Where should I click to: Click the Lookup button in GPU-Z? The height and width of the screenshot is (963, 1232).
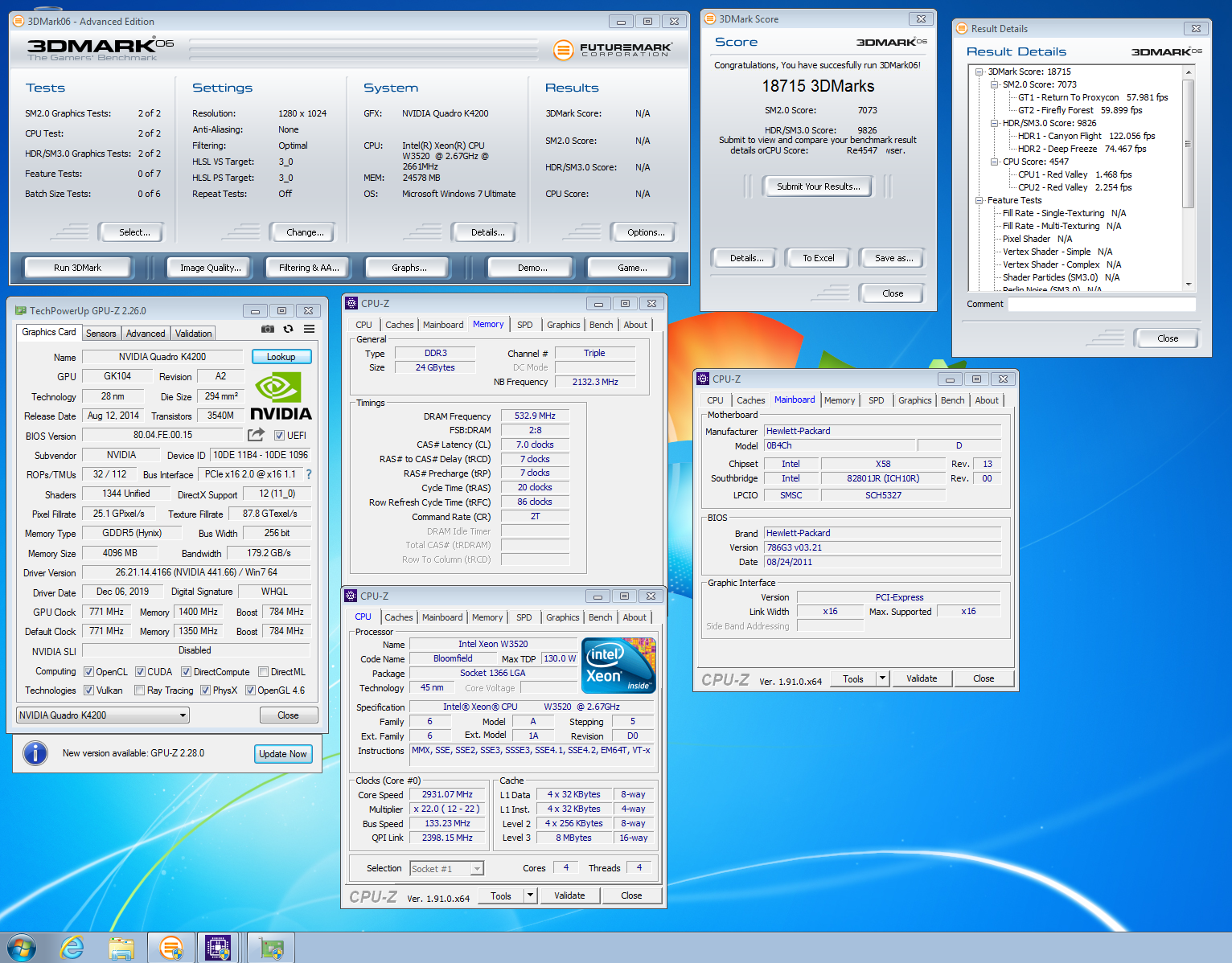(x=281, y=356)
